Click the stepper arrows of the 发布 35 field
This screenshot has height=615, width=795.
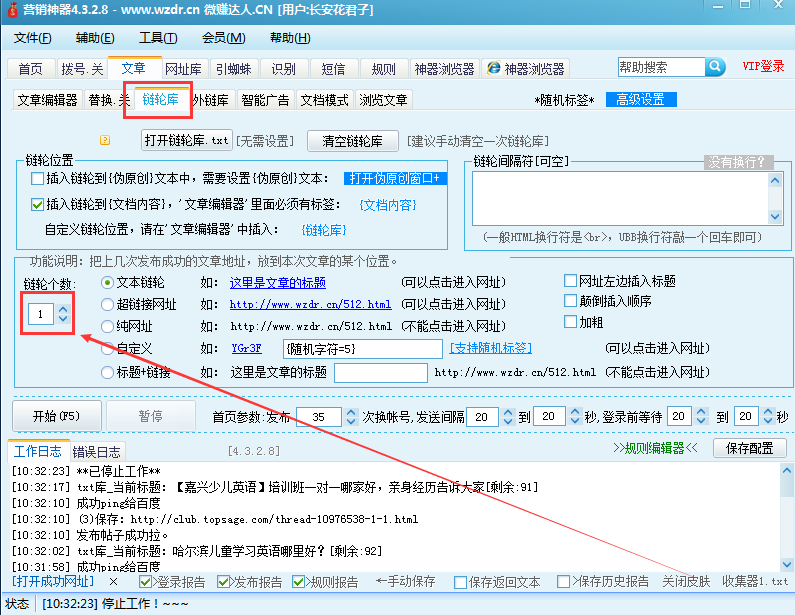point(350,416)
